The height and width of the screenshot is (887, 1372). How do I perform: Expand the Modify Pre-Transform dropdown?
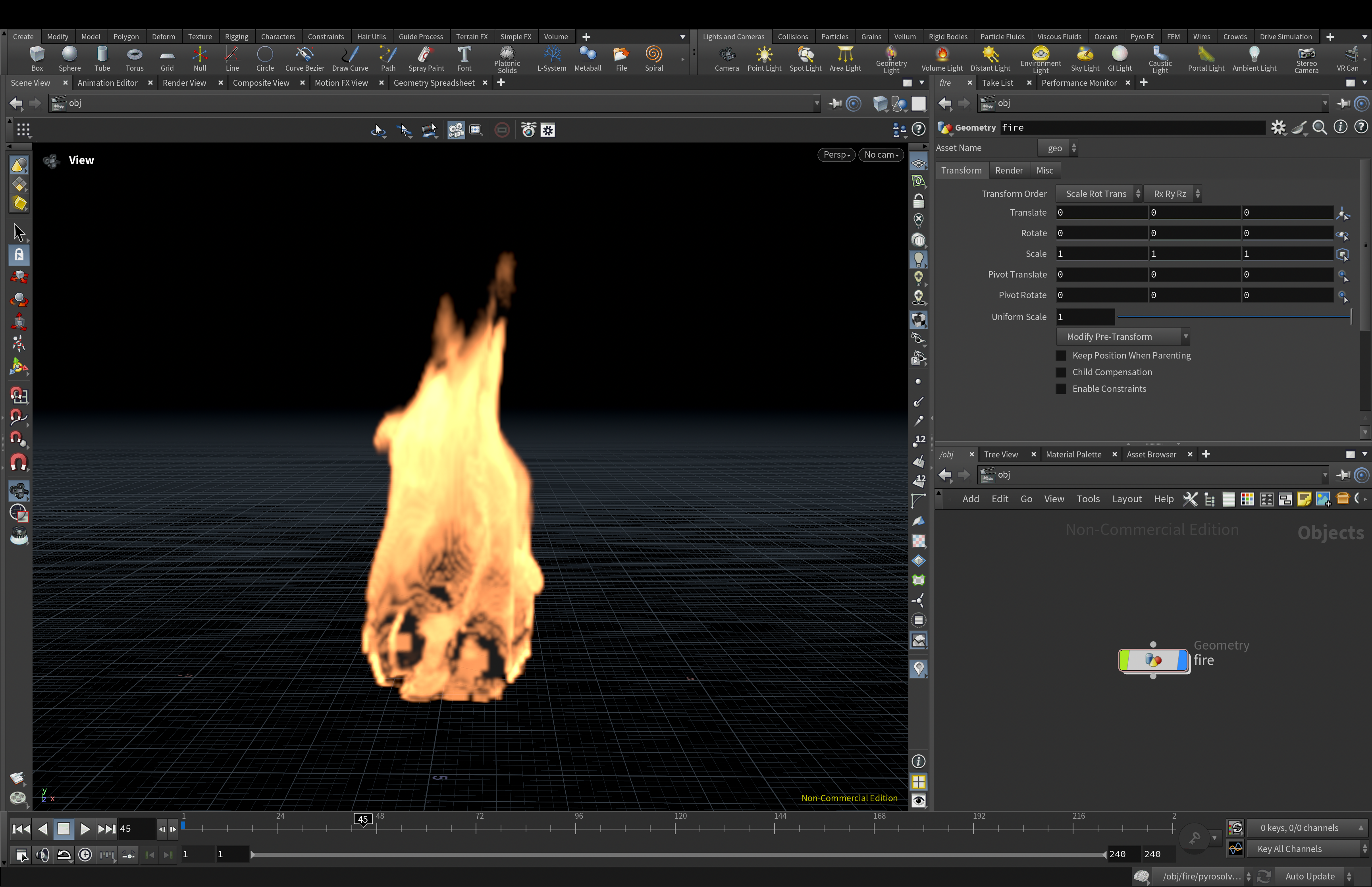pyautogui.click(x=1122, y=336)
